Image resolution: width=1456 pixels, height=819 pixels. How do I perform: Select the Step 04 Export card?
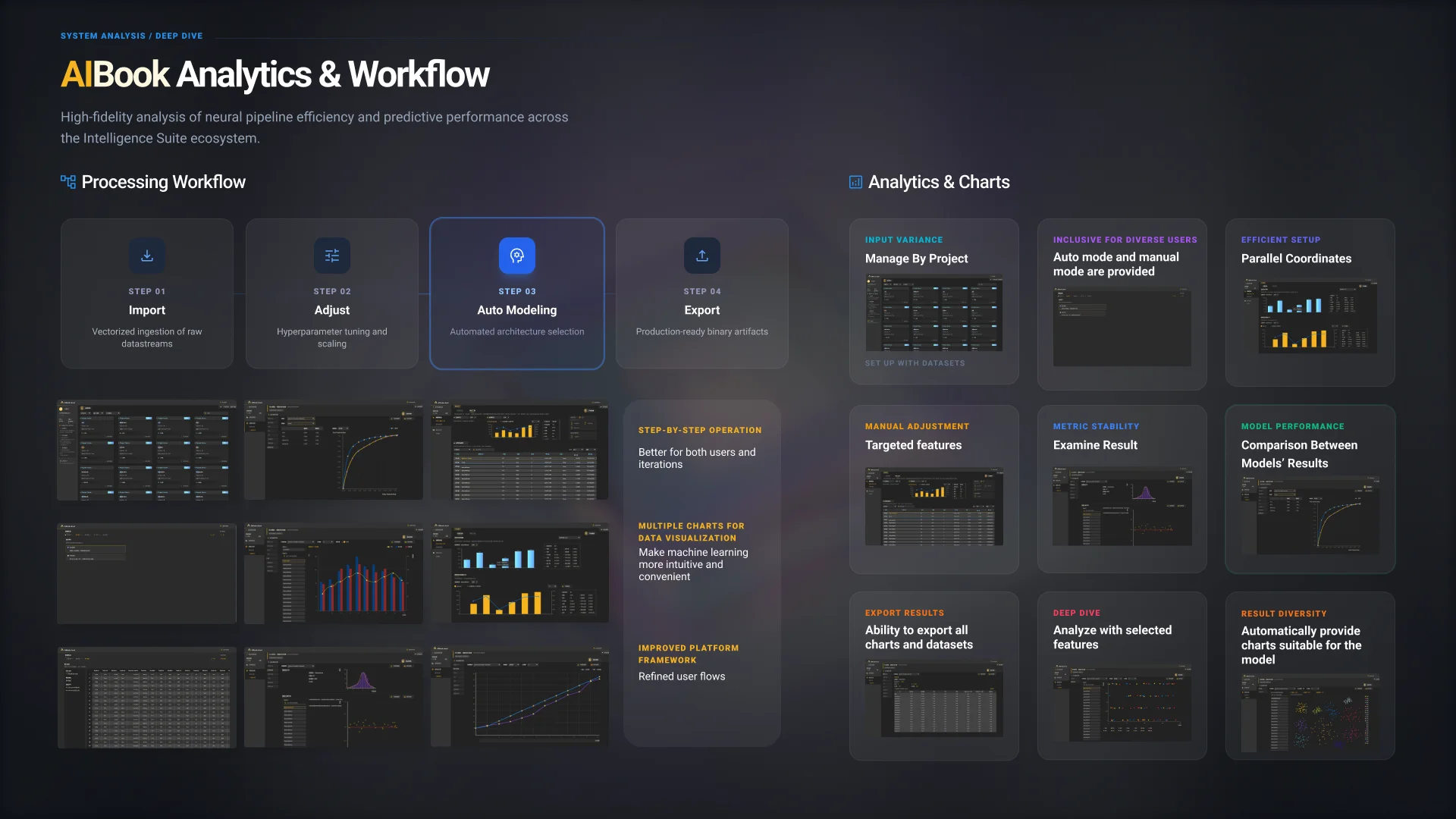pos(702,293)
